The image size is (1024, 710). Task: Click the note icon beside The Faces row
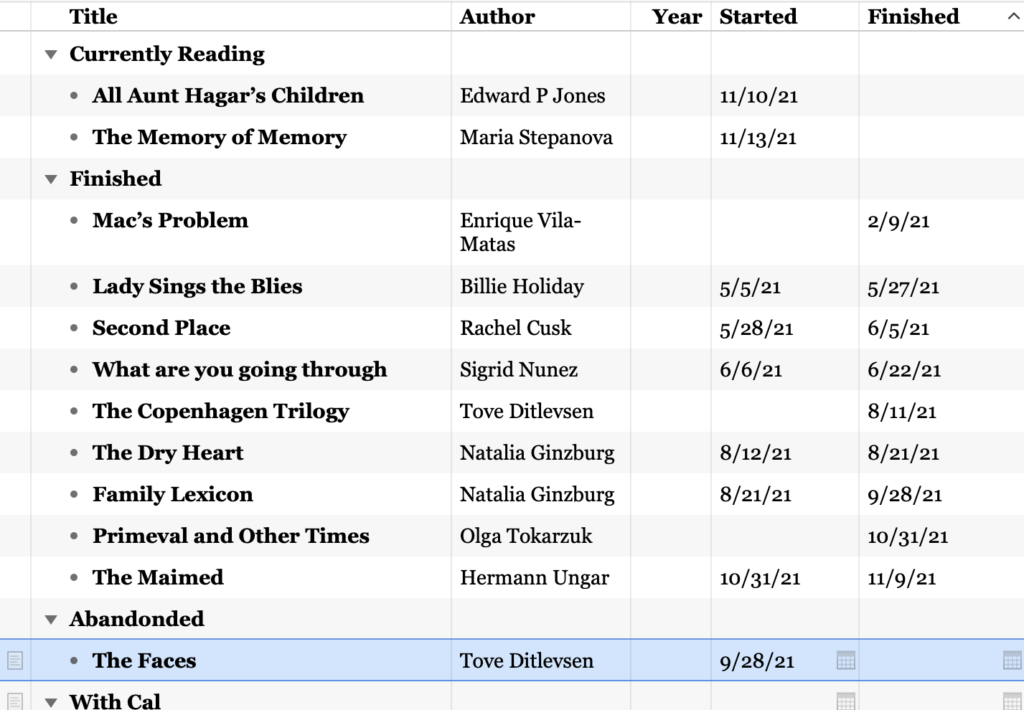pyautogui.click(x=15, y=660)
